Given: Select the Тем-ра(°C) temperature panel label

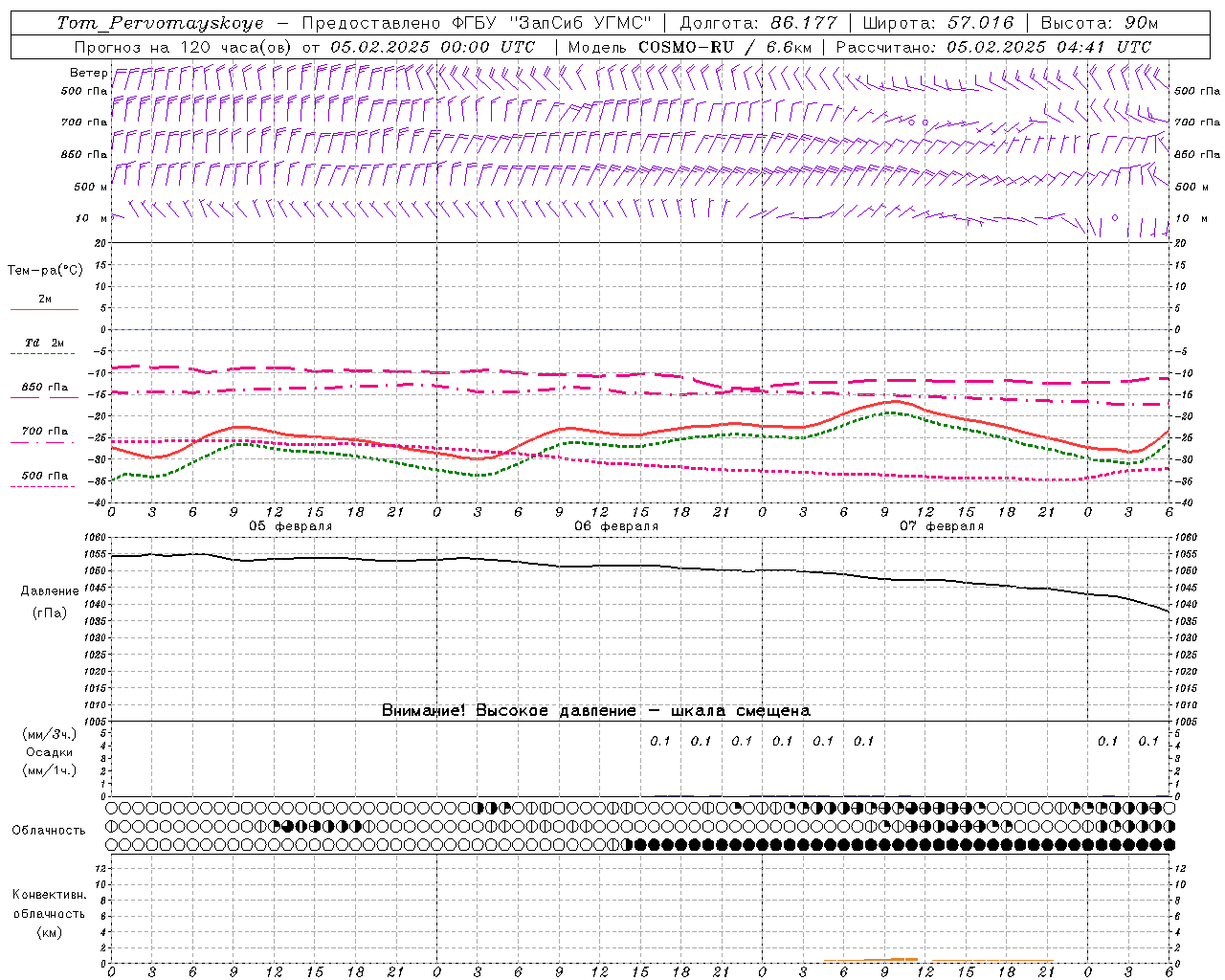Looking at the screenshot, I should tap(45, 271).
